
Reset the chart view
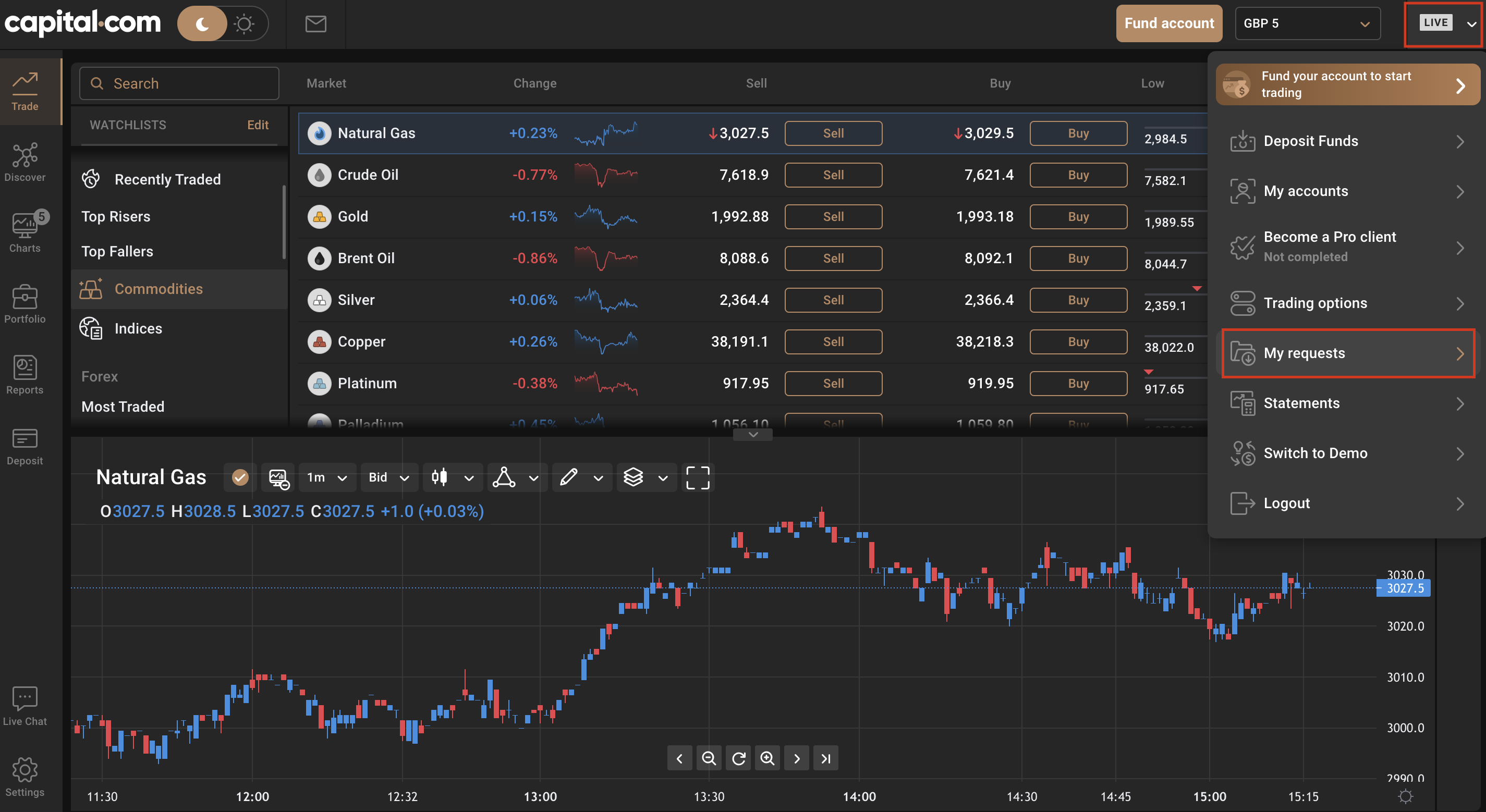point(738,758)
